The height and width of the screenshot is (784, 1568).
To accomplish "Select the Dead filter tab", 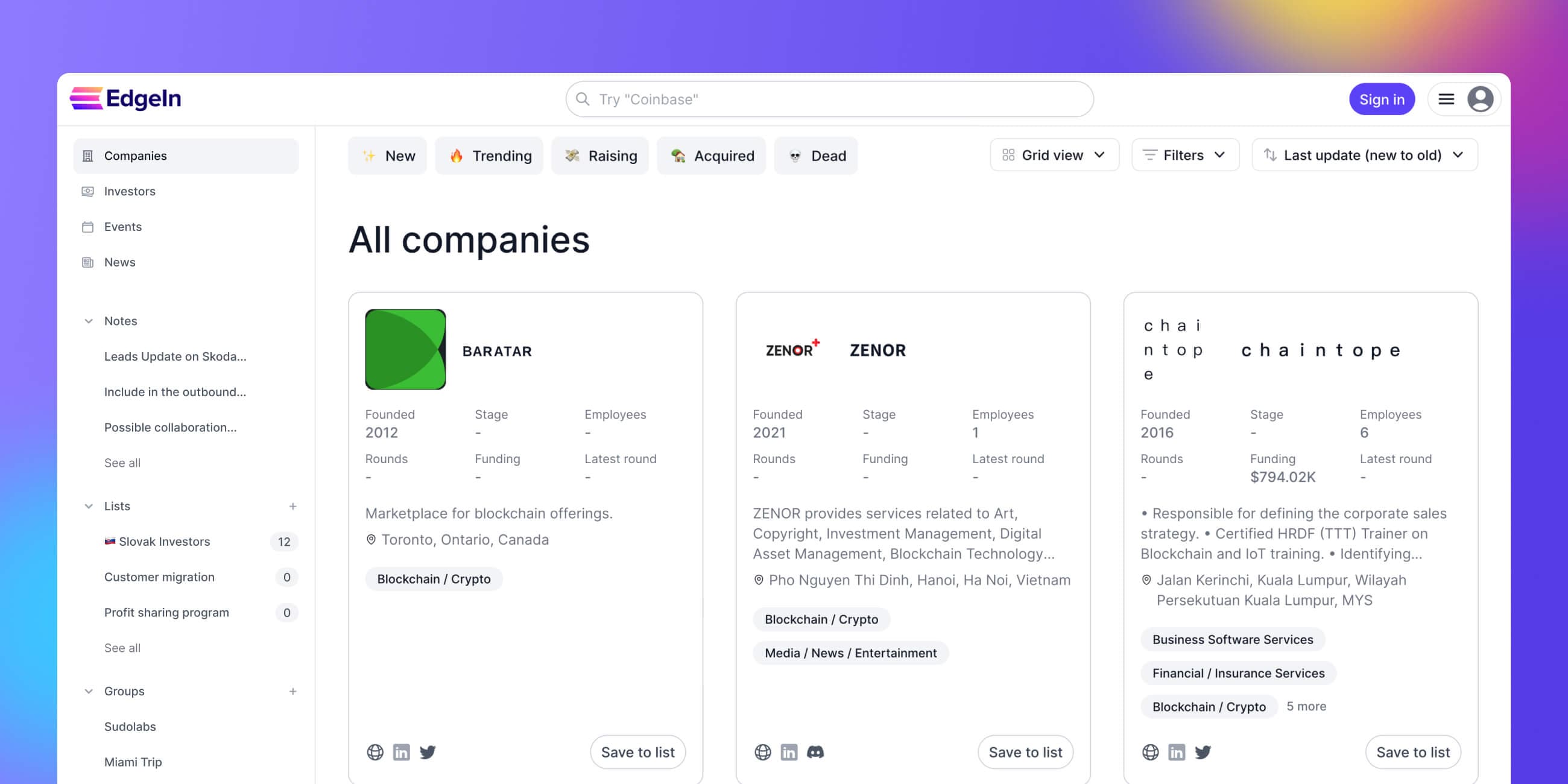I will [x=815, y=156].
